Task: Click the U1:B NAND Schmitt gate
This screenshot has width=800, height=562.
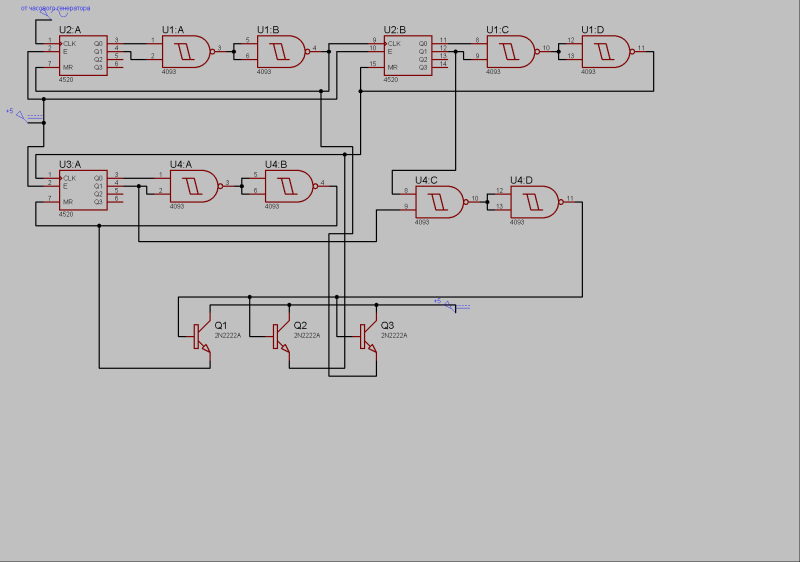Action: click(283, 52)
